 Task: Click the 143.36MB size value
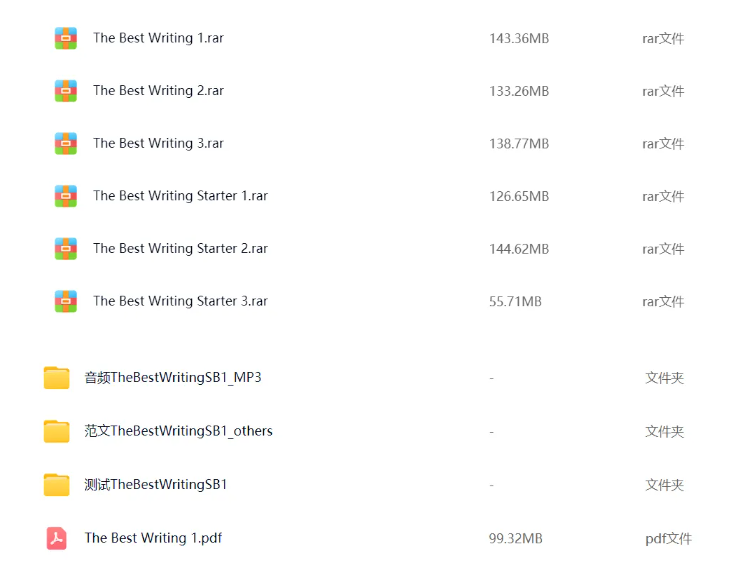[519, 39]
